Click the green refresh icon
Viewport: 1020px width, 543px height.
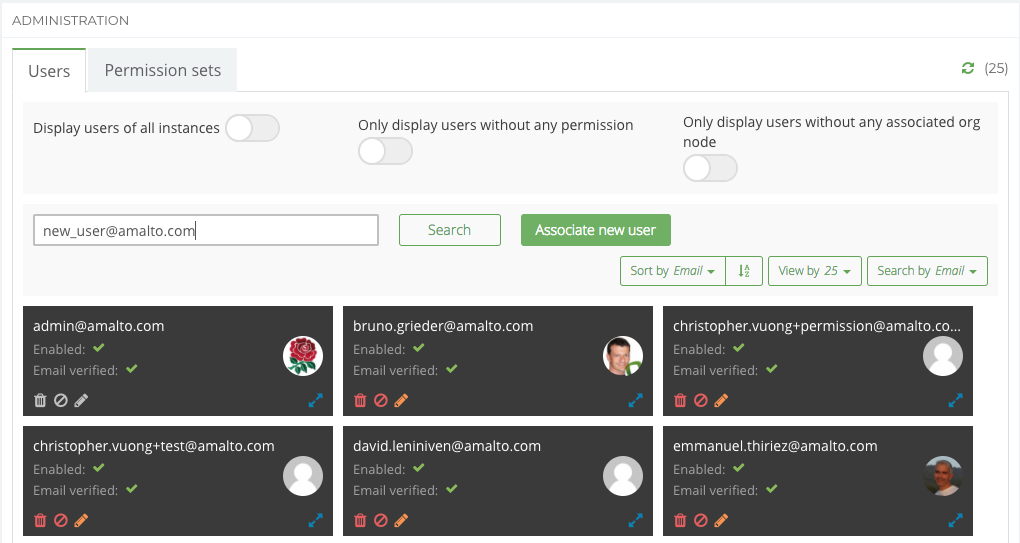[967, 68]
